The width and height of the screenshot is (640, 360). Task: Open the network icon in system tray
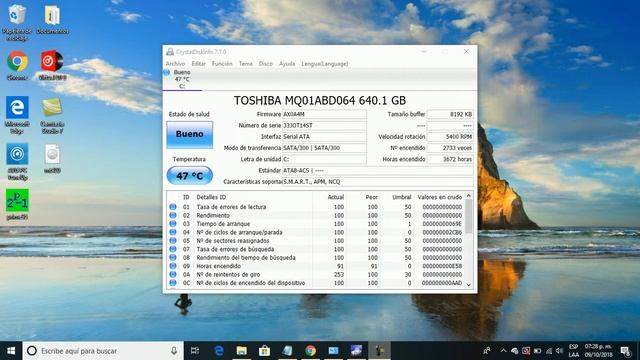click(x=549, y=351)
